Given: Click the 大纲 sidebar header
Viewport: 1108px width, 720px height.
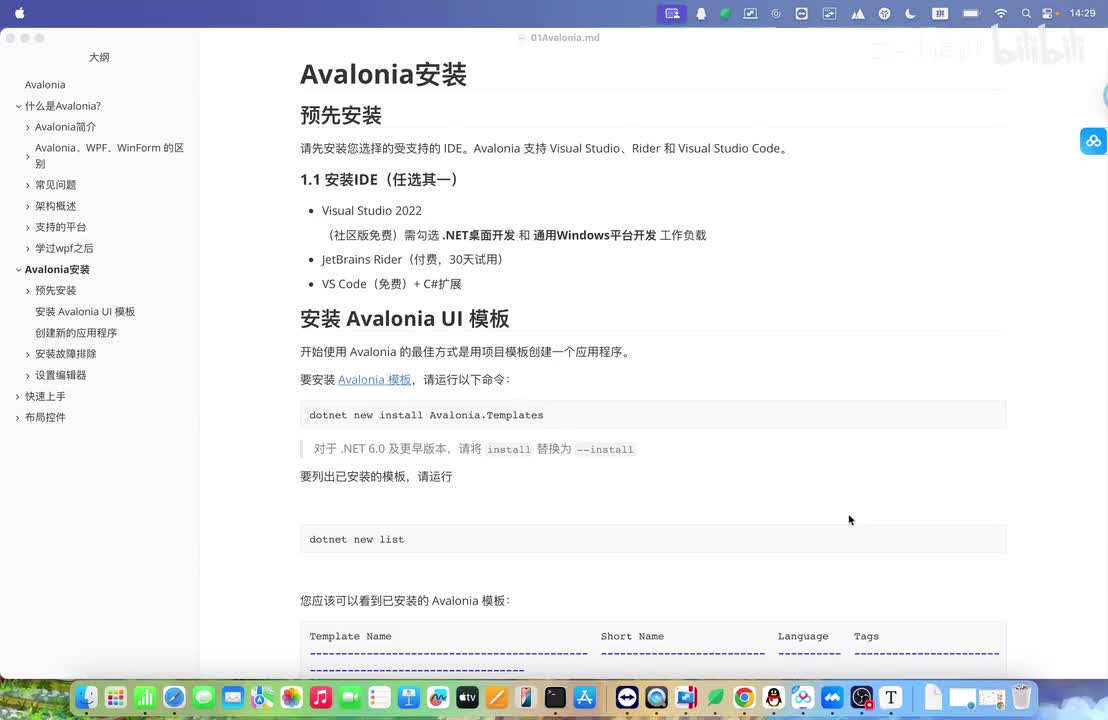Looking at the screenshot, I should click(x=99, y=57).
